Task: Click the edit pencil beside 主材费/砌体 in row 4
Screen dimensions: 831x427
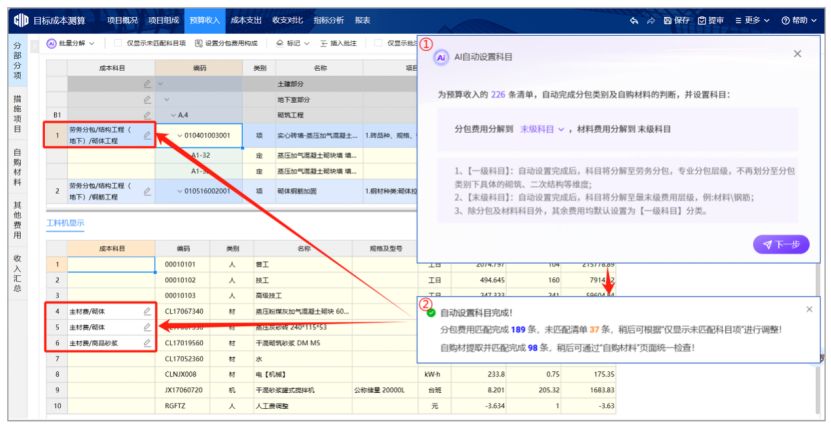Action: tap(147, 312)
